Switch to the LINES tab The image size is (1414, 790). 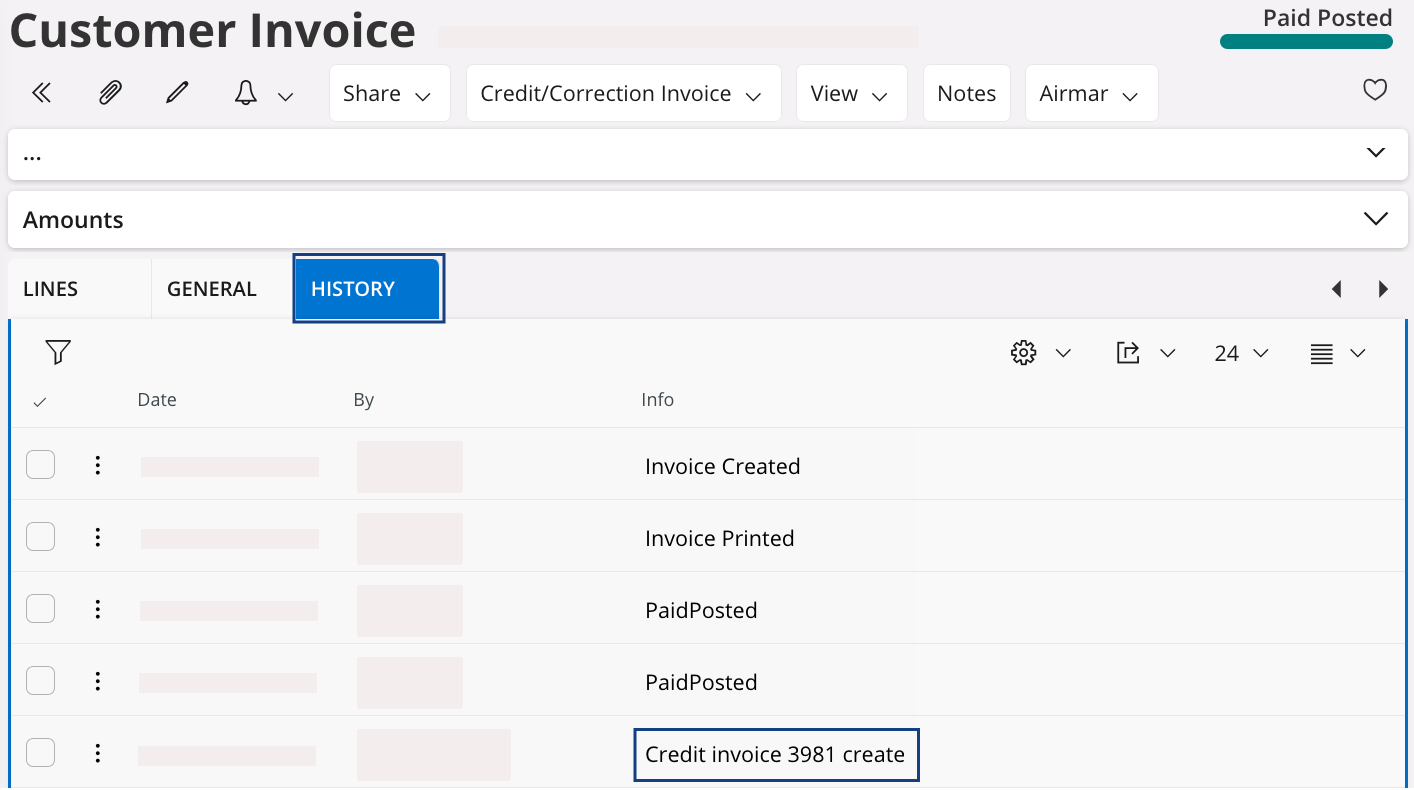tap(51, 289)
